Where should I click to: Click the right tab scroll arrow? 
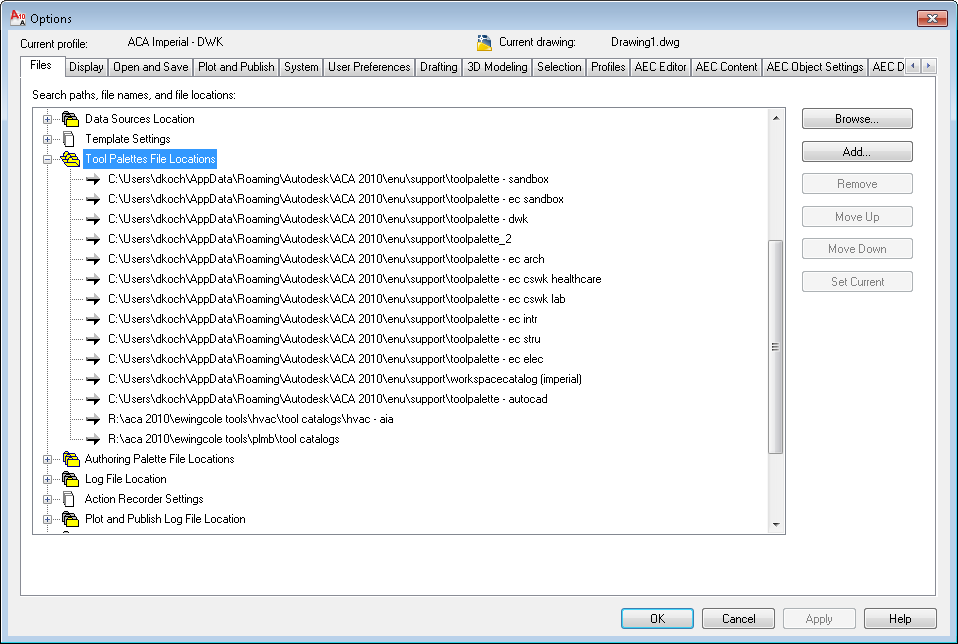tap(927, 65)
